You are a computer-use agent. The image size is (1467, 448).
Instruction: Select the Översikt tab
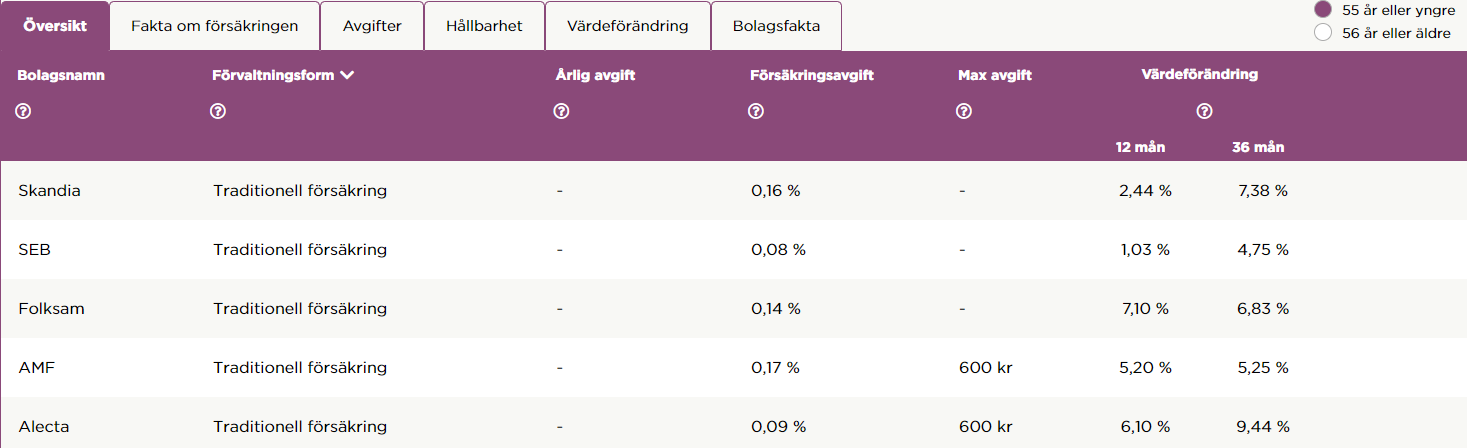click(55, 26)
